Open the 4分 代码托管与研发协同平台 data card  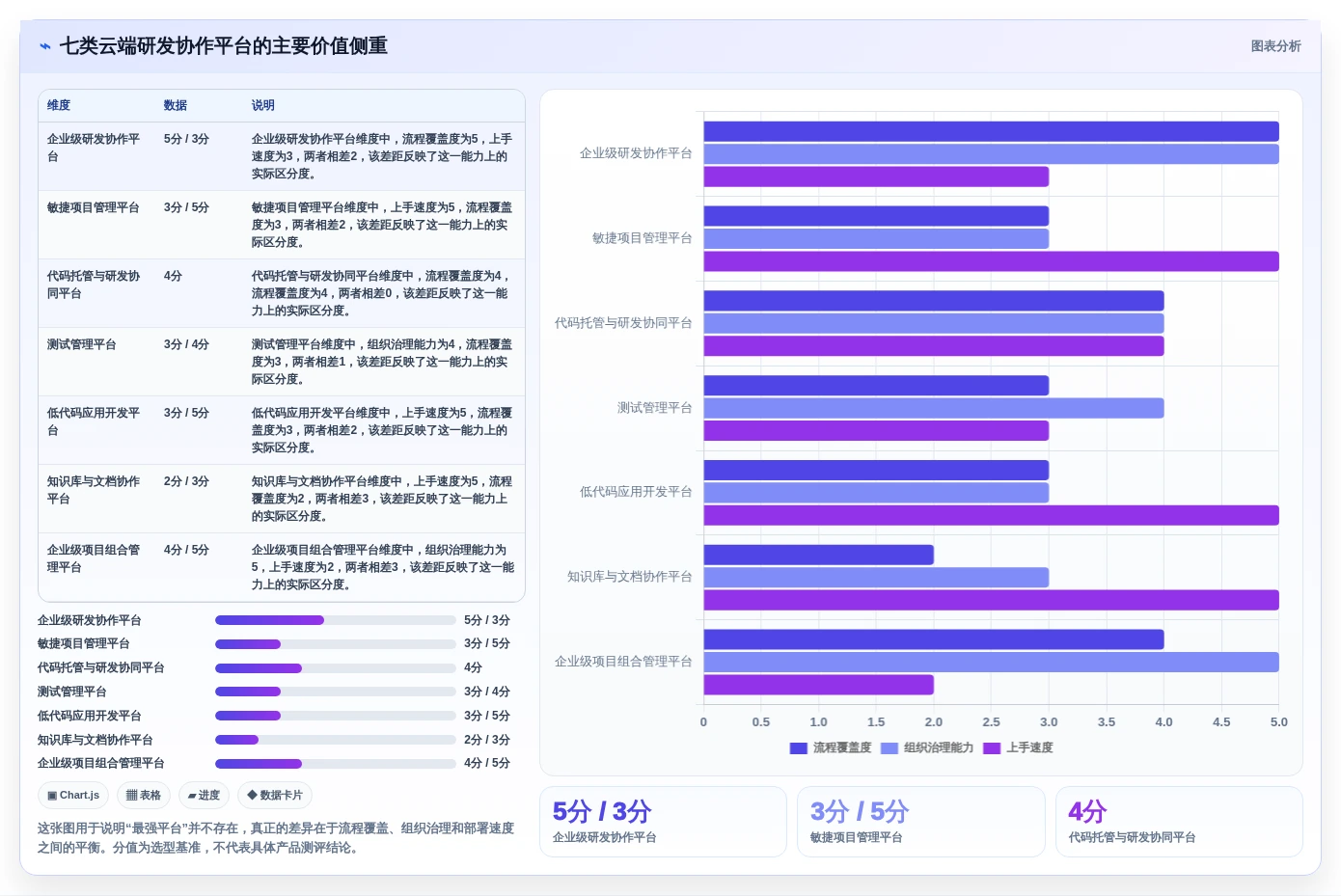click(x=1179, y=822)
